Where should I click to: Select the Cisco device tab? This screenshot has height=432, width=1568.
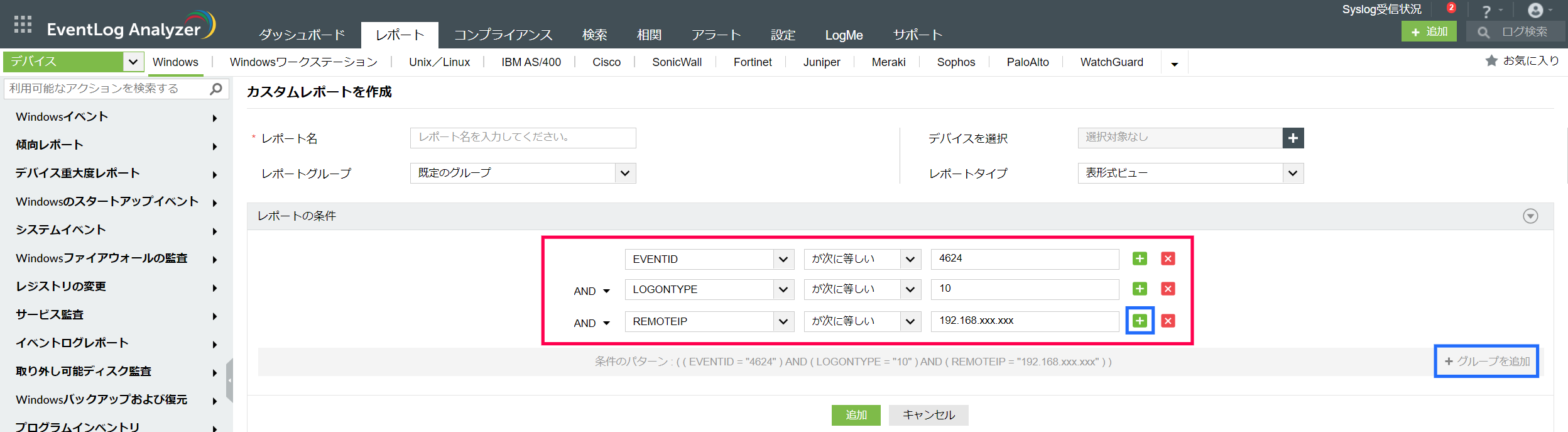pyautogui.click(x=606, y=62)
